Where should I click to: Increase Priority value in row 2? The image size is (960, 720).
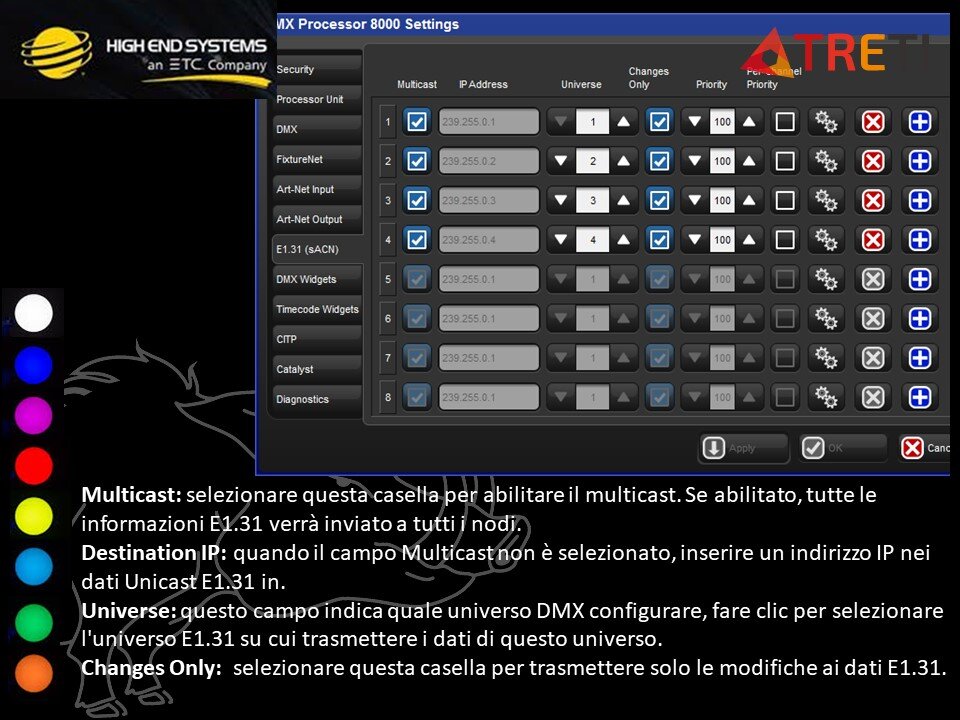point(749,161)
